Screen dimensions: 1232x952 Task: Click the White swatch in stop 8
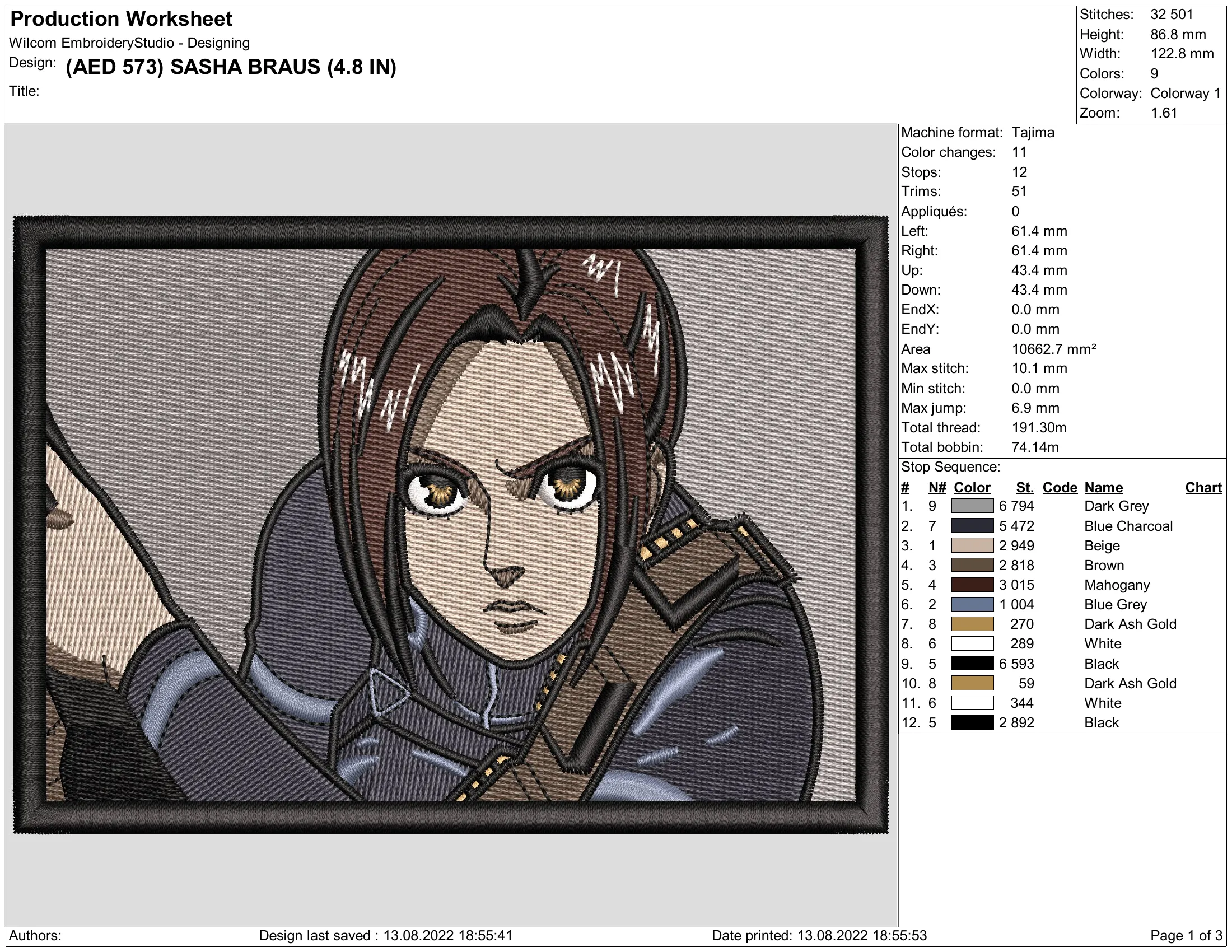click(972, 643)
